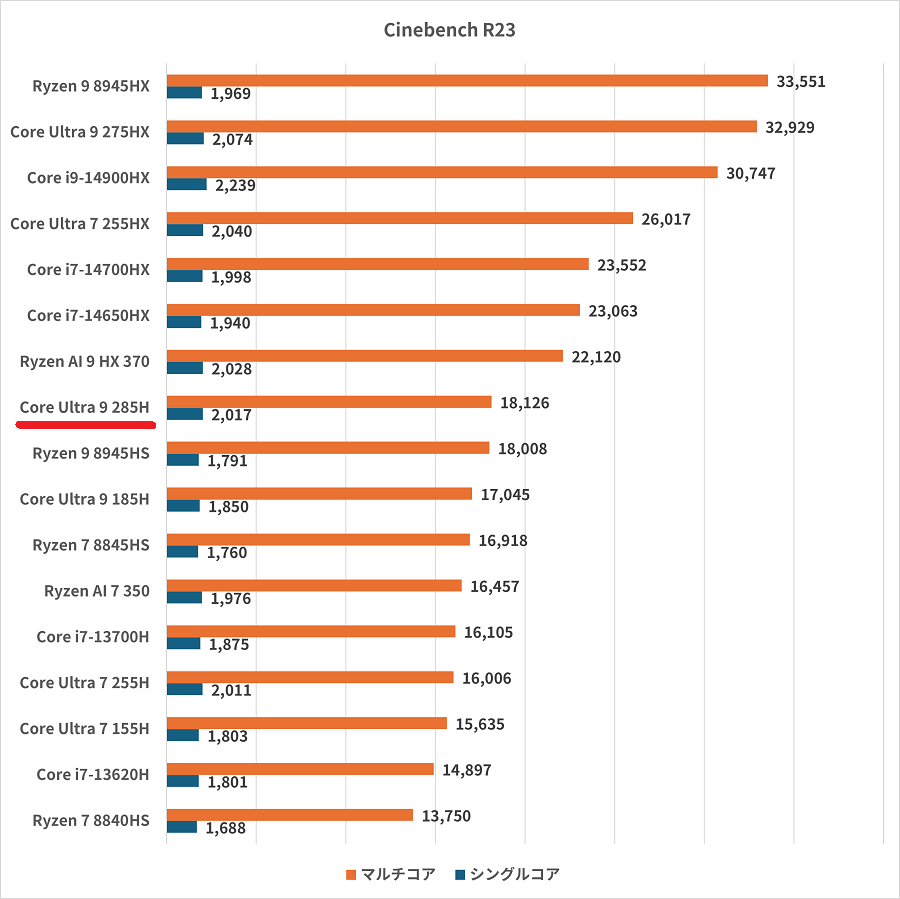Select the Core Ultra 9 275HX orange bar
The image size is (900, 899).
[461, 127]
